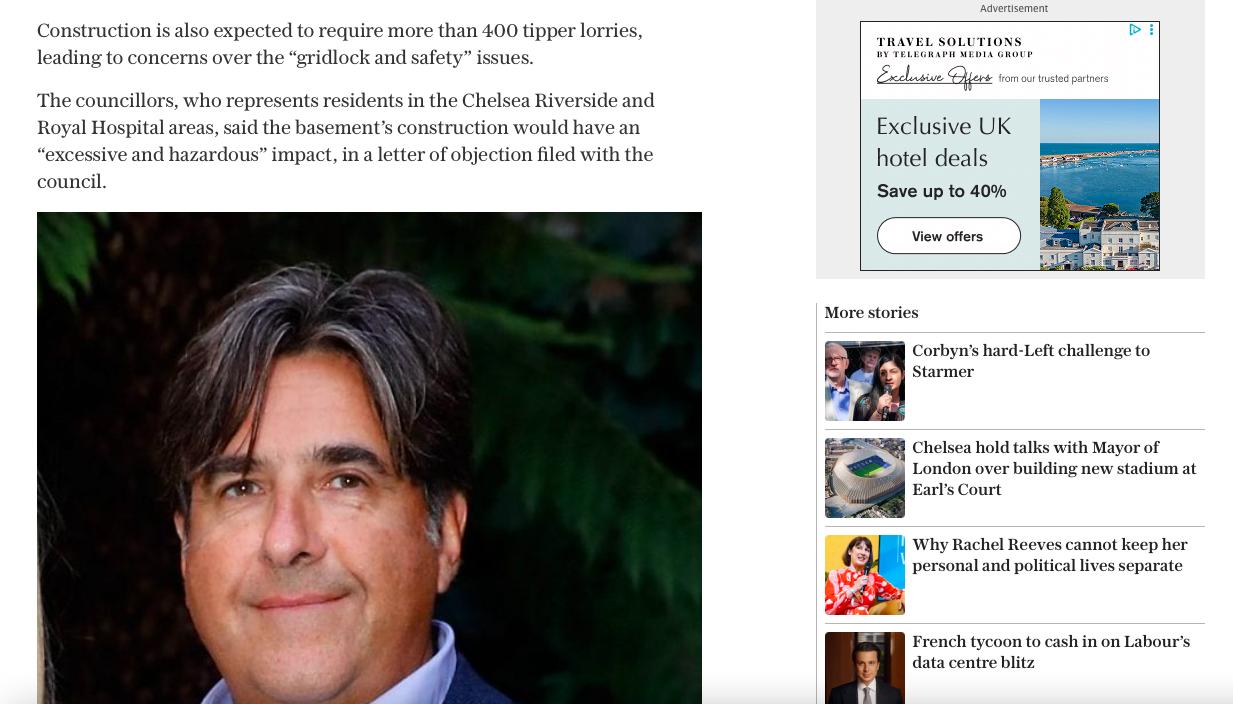Image resolution: width=1233 pixels, height=704 pixels.
Task: Open the coastal hotel image in the ad
Action: coord(1099,184)
